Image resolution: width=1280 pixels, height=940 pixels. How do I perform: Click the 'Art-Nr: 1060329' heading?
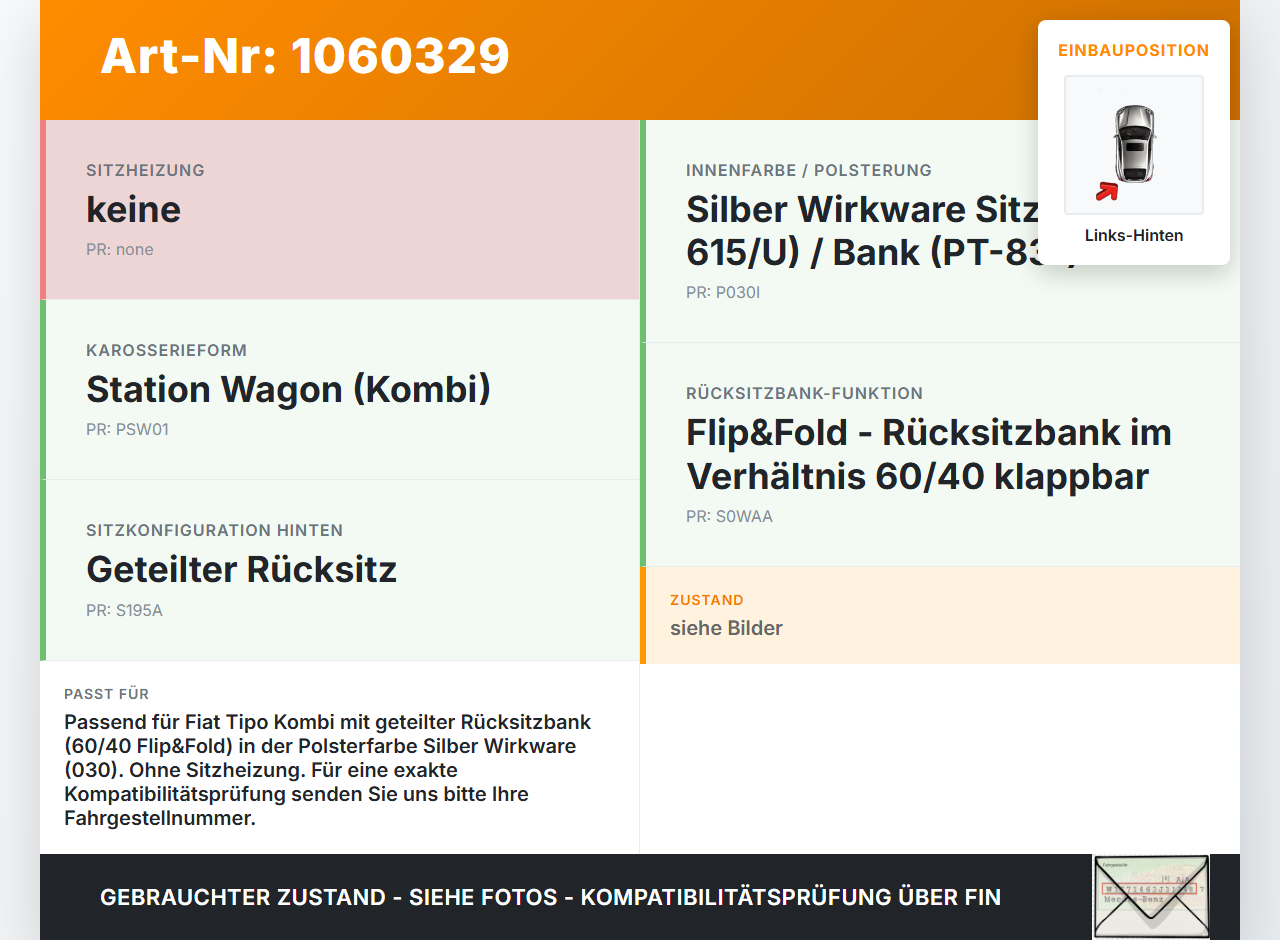305,56
